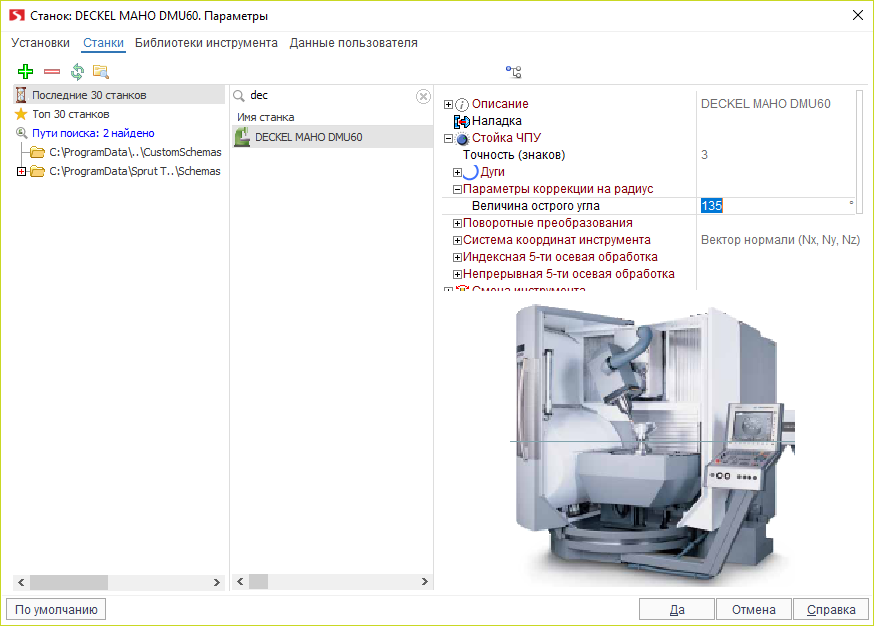The height and width of the screenshot is (626, 874).
Task: Expand the Sprut Schemas folder node
Action: [x=22, y=171]
